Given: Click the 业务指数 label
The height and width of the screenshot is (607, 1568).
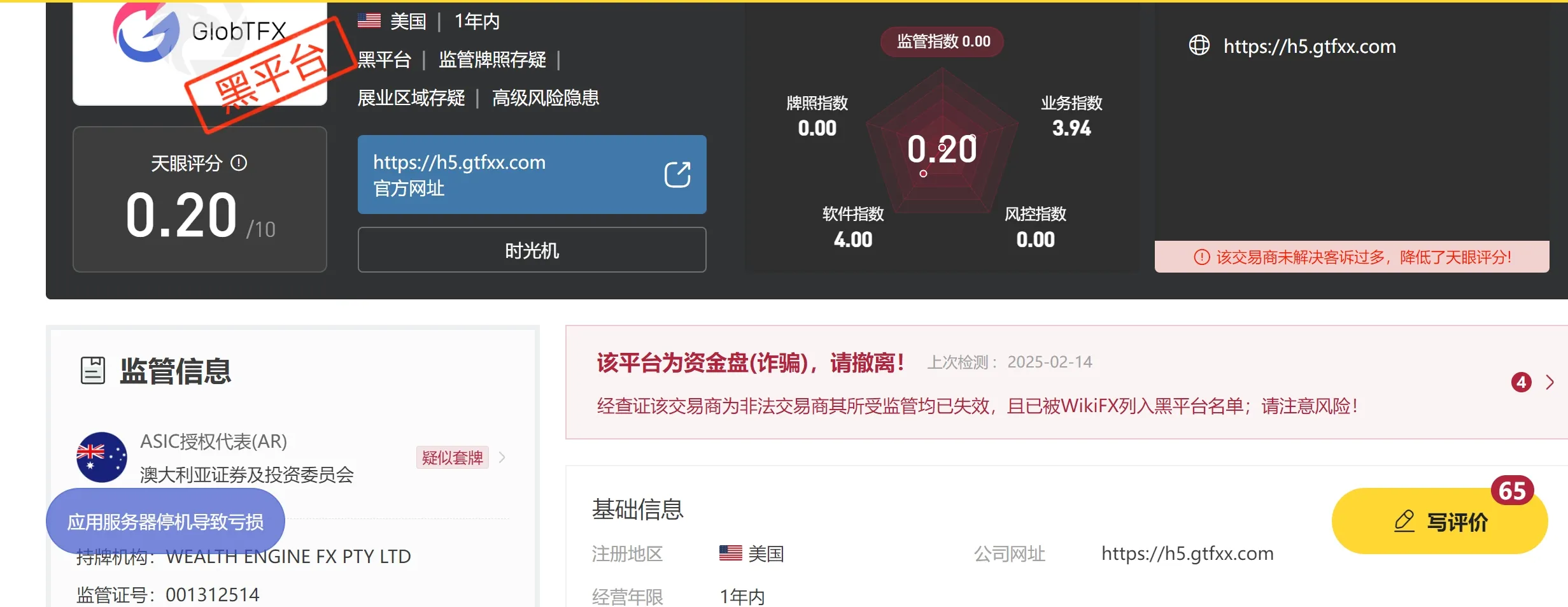Looking at the screenshot, I should (x=1071, y=103).
